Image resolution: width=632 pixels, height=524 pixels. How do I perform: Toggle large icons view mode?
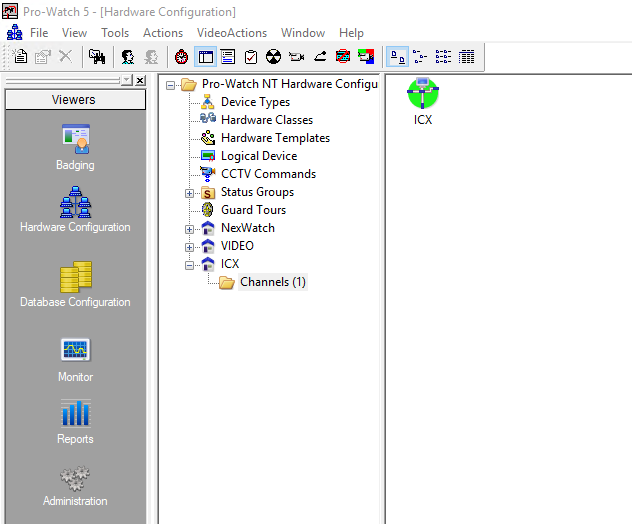[x=396, y=57]
